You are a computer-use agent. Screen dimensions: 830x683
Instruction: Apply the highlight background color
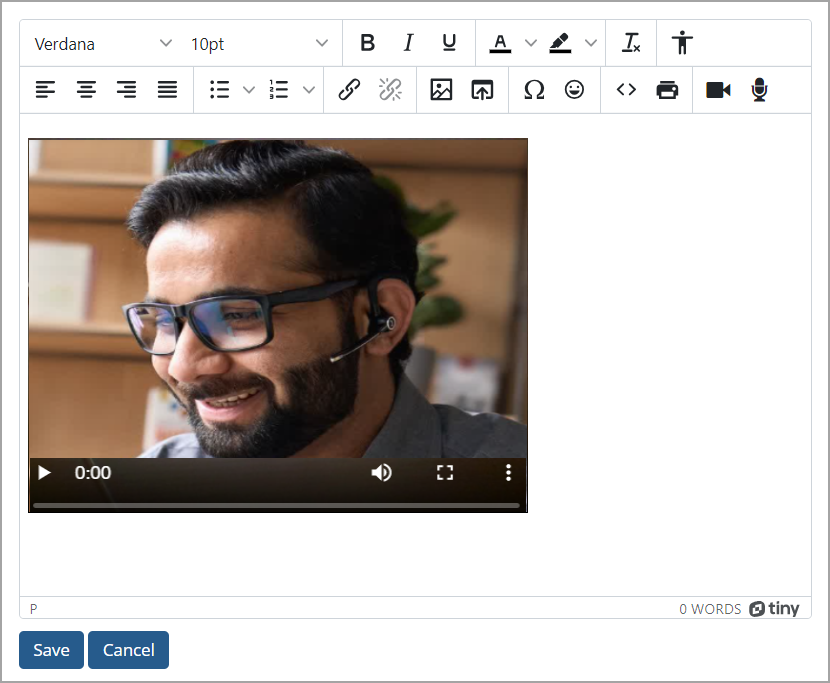coord(560,43)
